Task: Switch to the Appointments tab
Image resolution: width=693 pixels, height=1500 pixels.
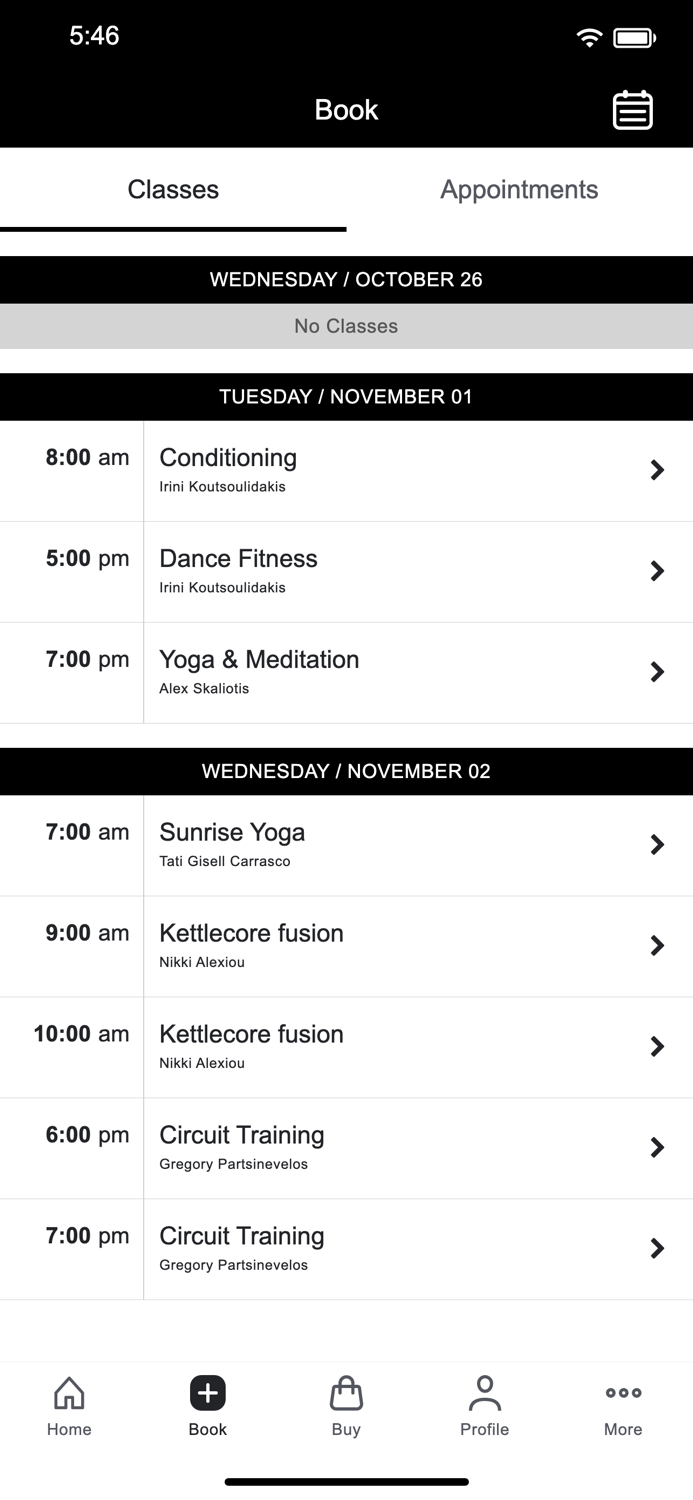Action: (519, 190)
